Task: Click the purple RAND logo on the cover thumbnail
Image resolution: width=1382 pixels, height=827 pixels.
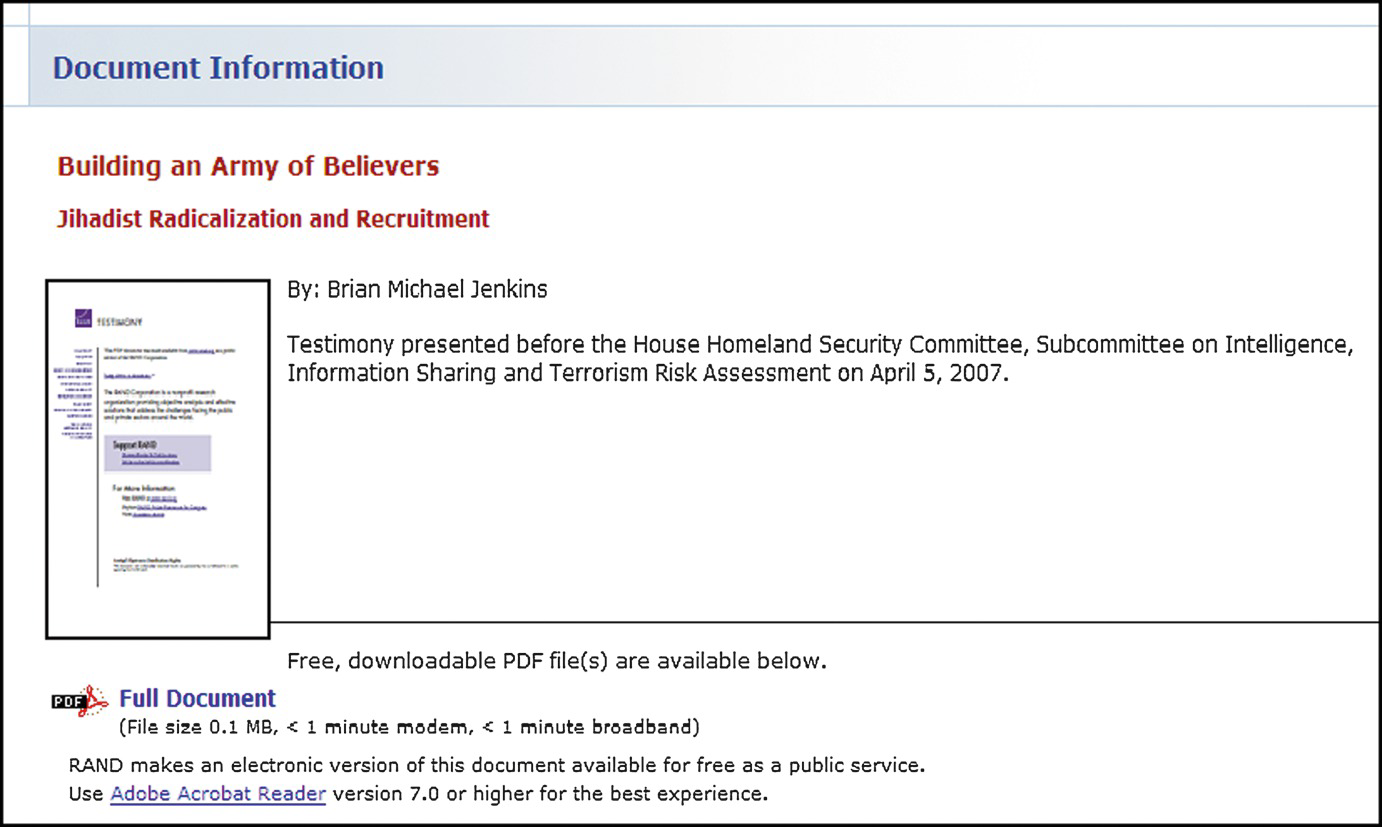Action: (83, 318)
